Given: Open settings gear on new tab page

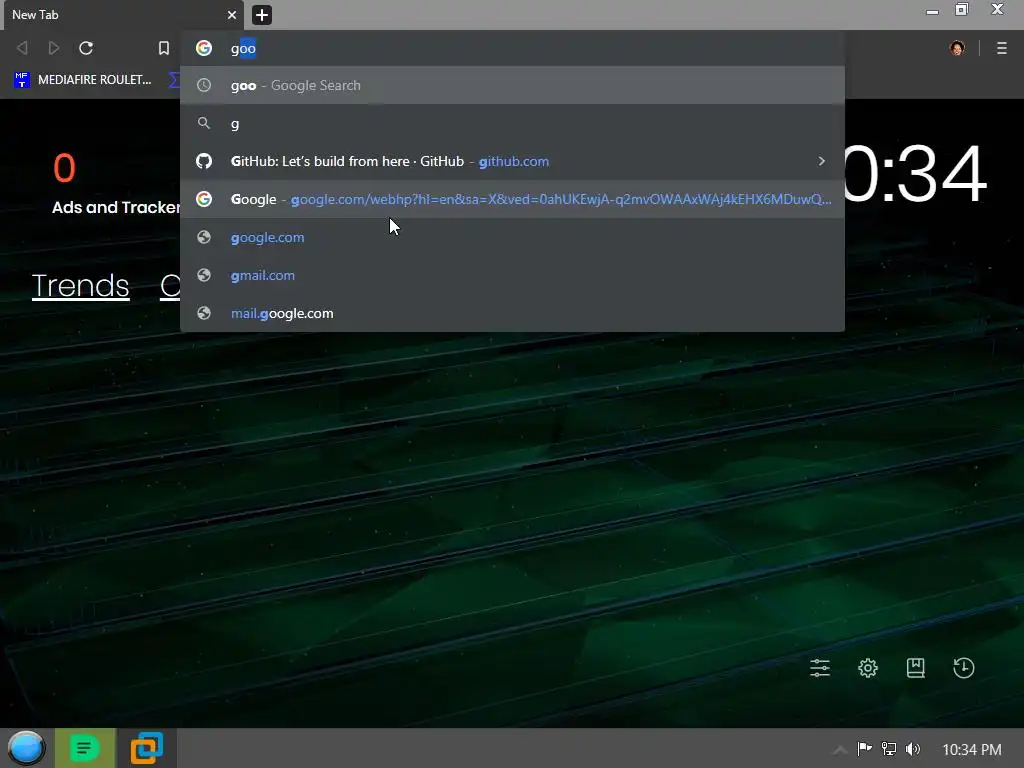Looking at the screenshot, I should (868, 667).
